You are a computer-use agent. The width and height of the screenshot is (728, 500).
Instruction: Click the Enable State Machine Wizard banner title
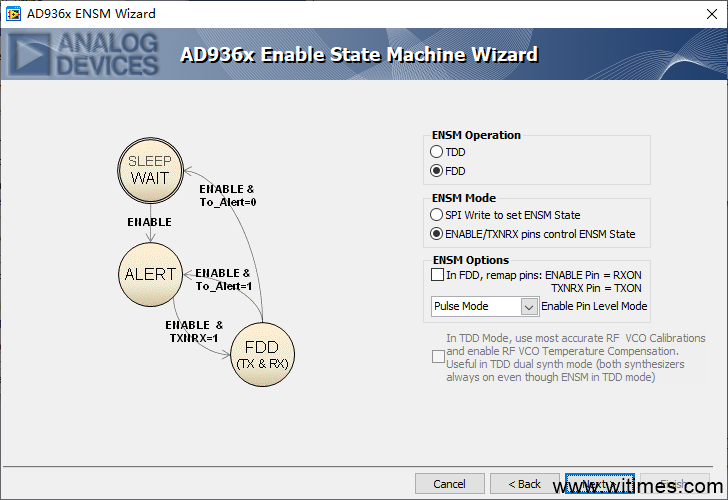click(359, 55)
